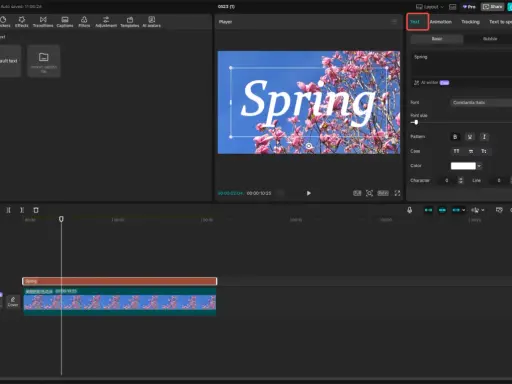Open the player menu icon
Viewport: 512px width, 384px height.
[394, 22]
